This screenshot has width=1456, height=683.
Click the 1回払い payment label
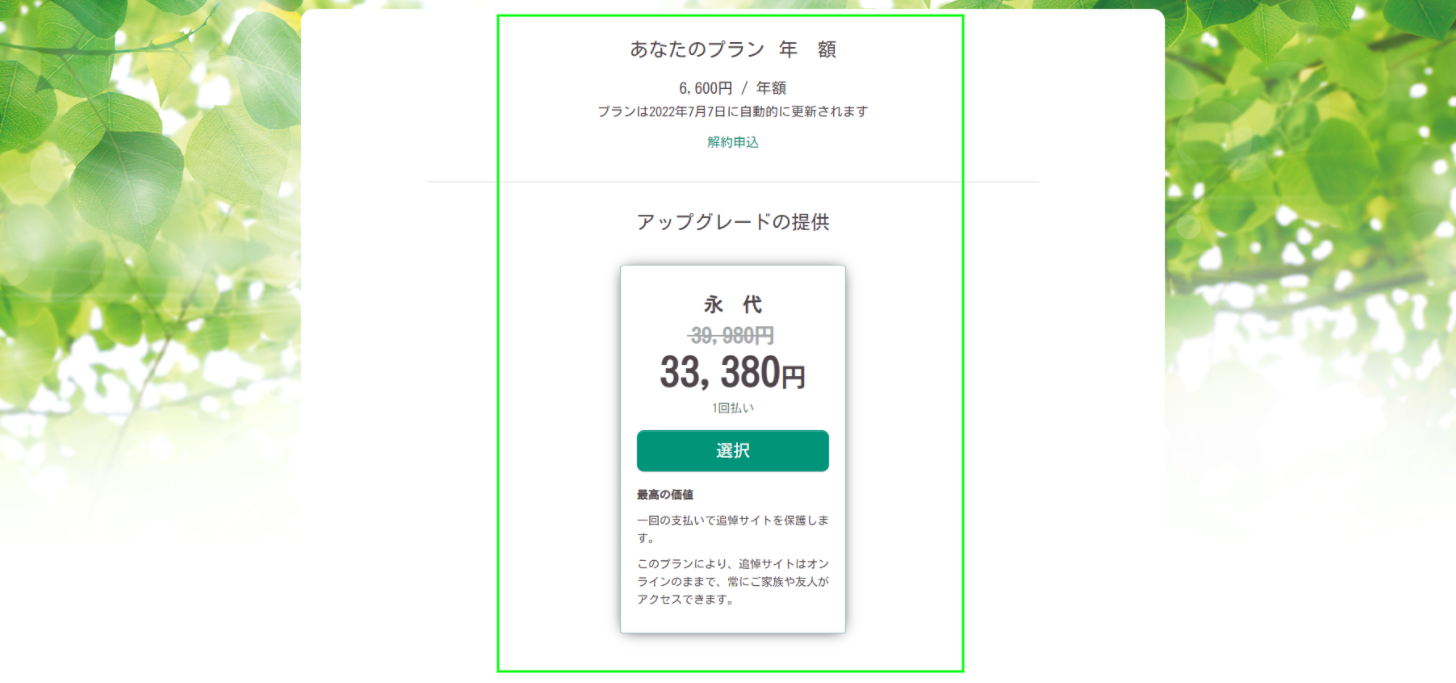[x=733, y=408]
